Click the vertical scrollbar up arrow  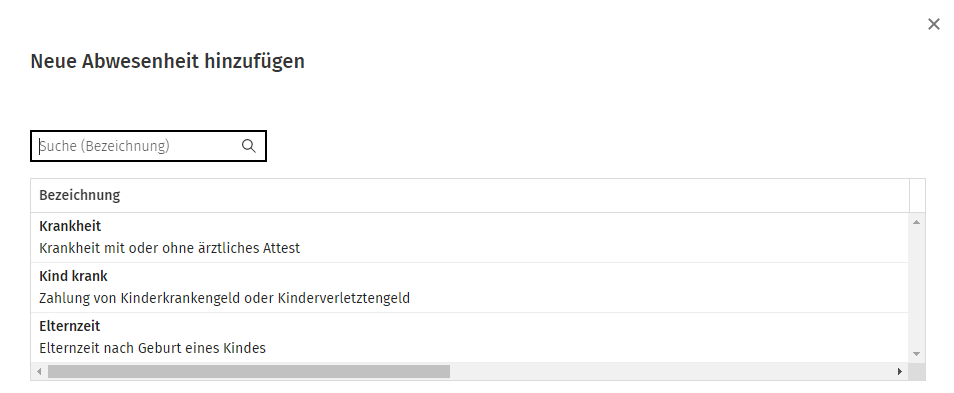click(916, 222)
